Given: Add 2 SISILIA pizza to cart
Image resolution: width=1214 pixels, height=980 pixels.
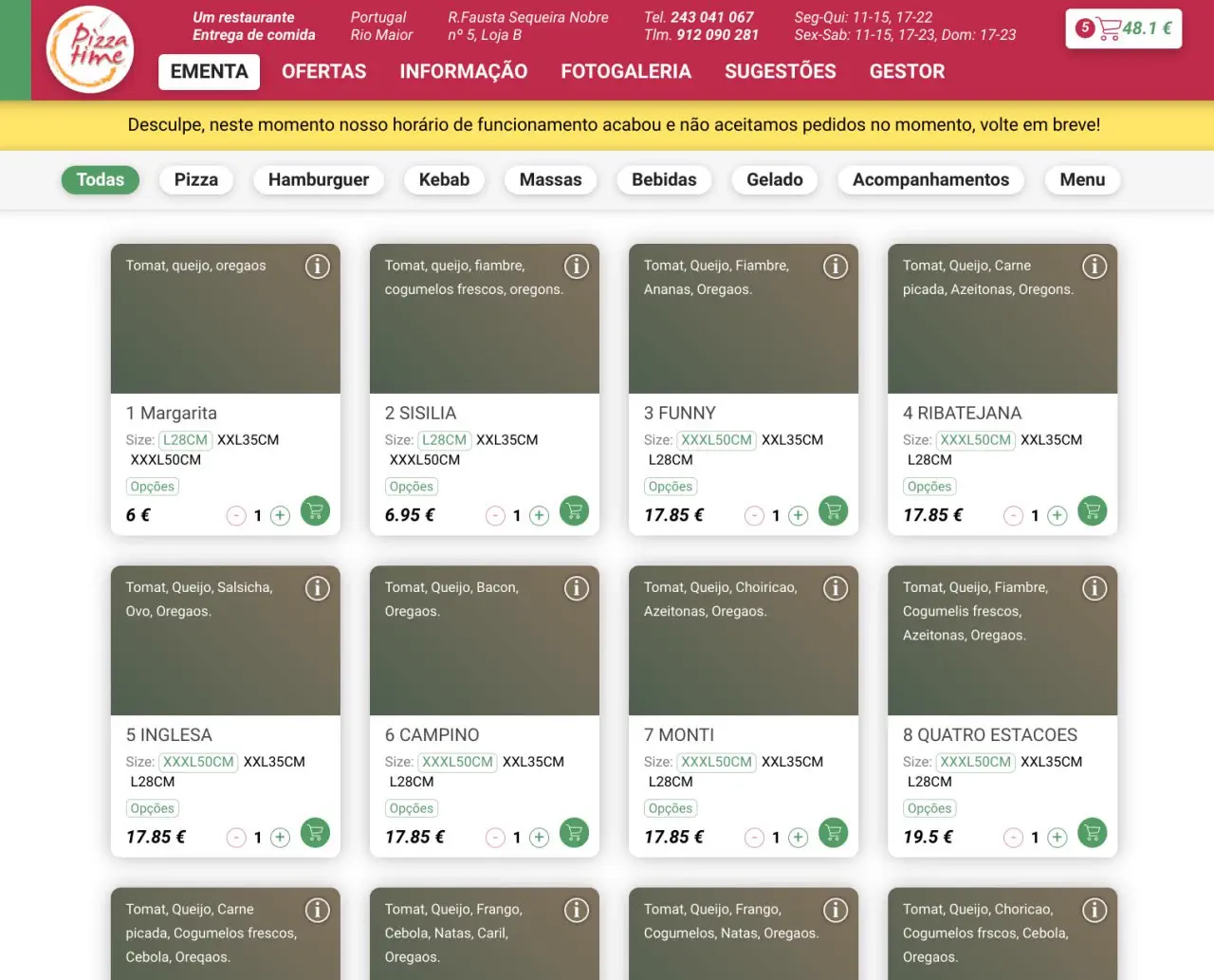Looking at the screenshot, I should coord(574,511).
